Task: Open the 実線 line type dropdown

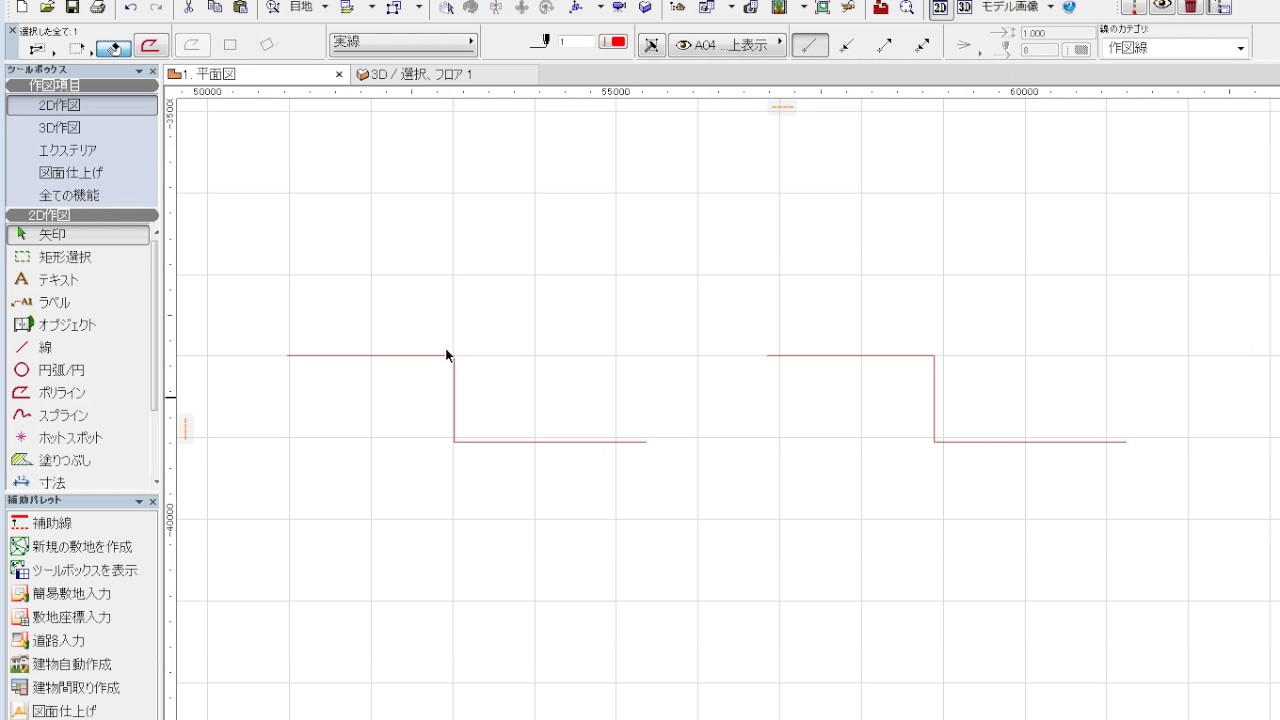Action: click(x=403, y=43)
